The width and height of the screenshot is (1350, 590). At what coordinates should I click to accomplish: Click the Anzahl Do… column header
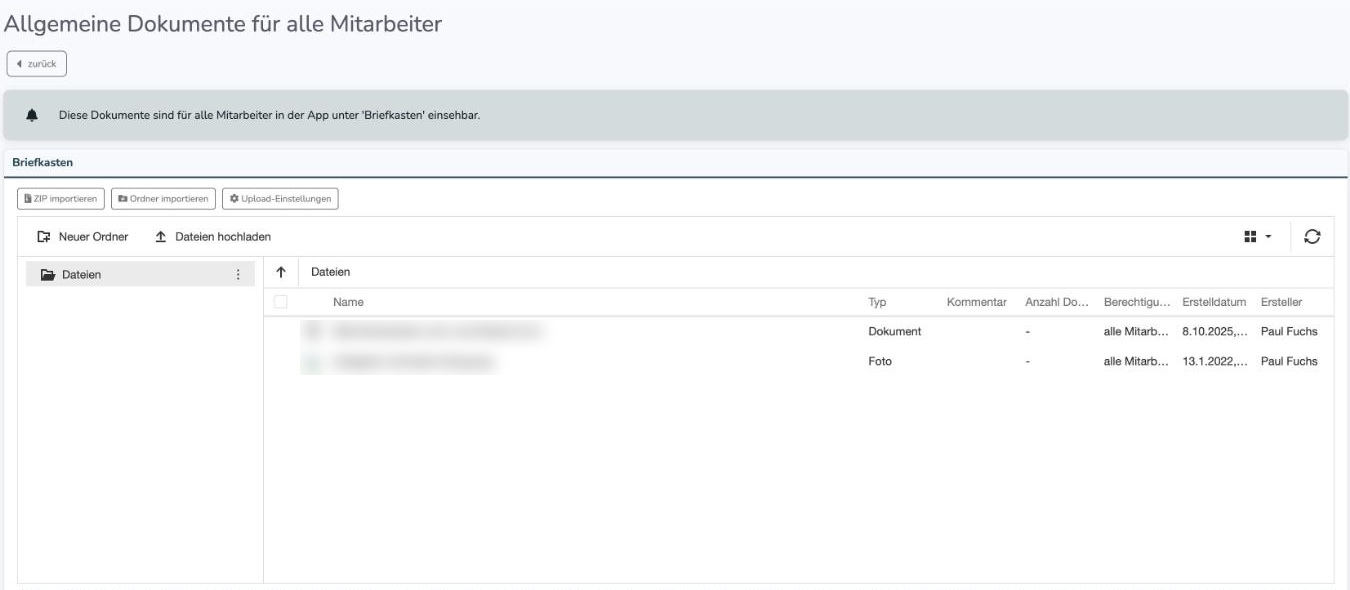(1056, 302)
